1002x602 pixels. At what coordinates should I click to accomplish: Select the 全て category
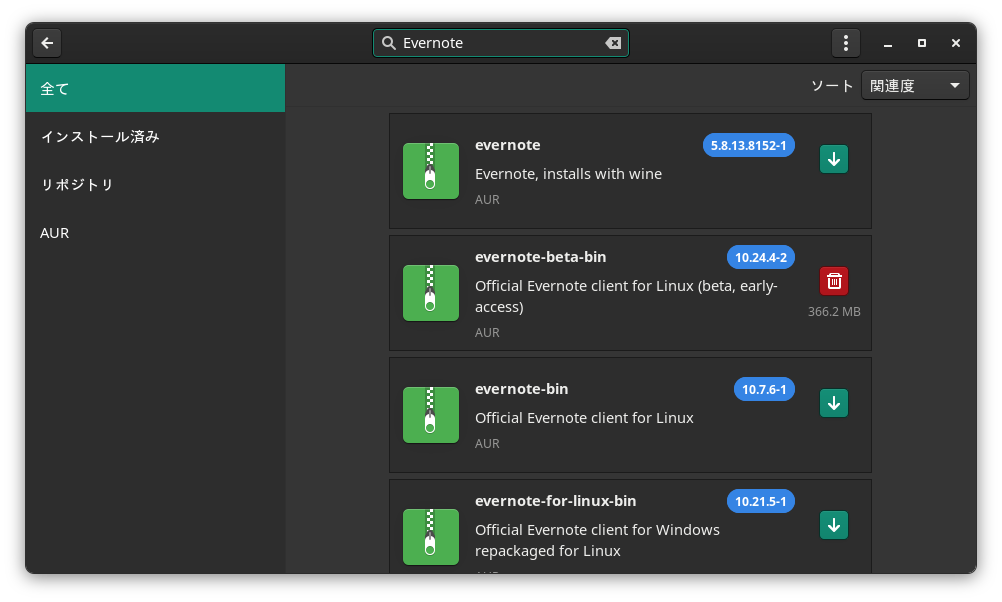[155, 88]
